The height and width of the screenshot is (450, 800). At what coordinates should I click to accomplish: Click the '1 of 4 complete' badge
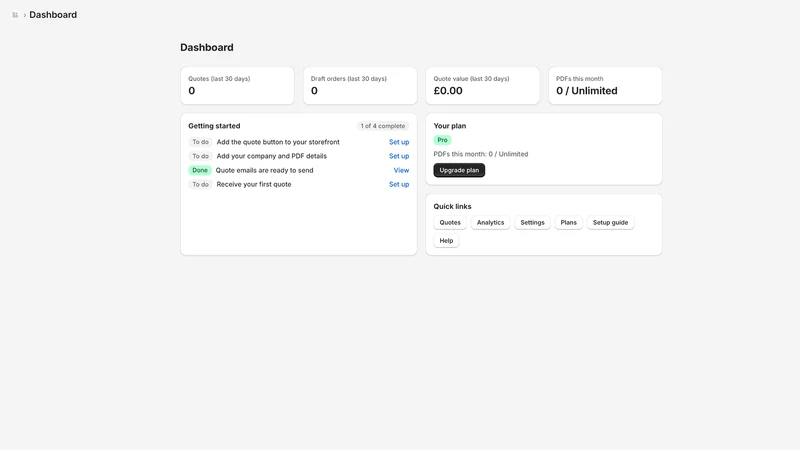click(383, 126)
